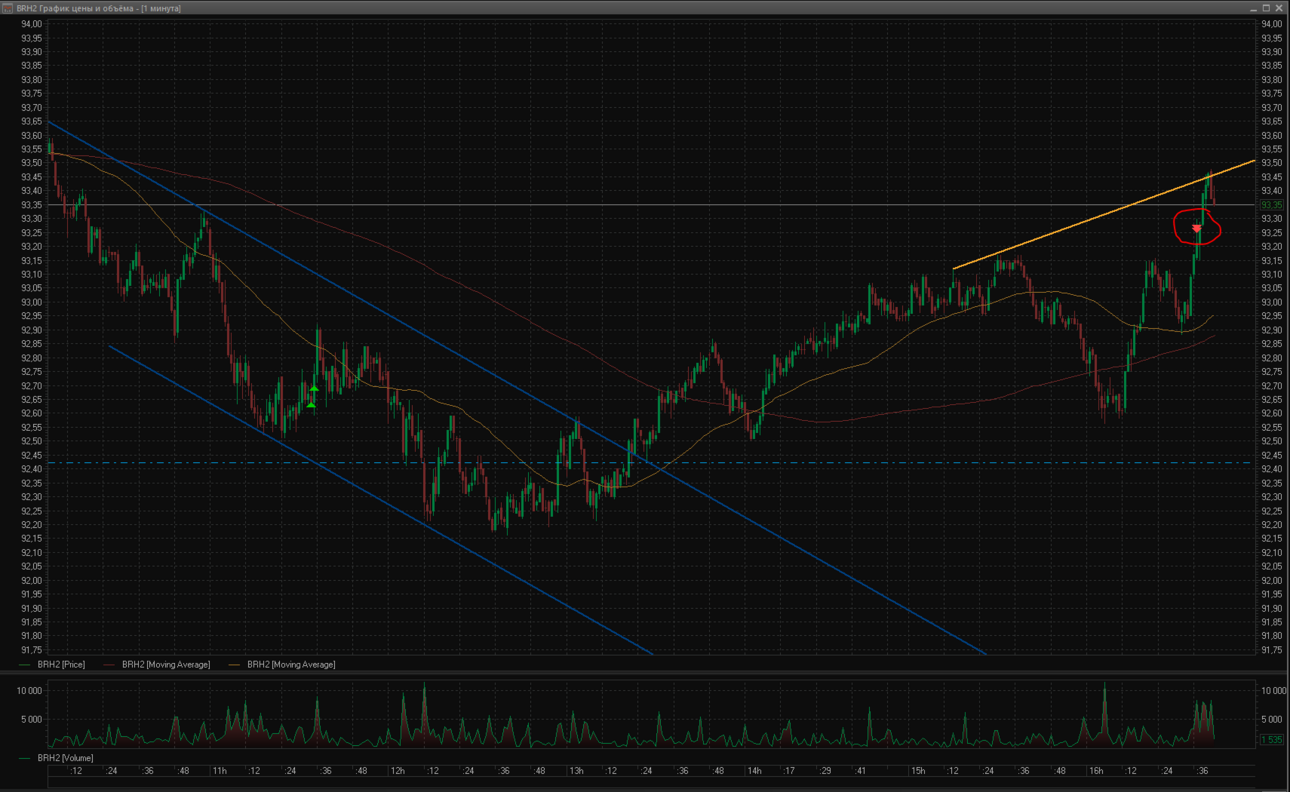Click the 11h label on the time axis

[x=220, y=771]
